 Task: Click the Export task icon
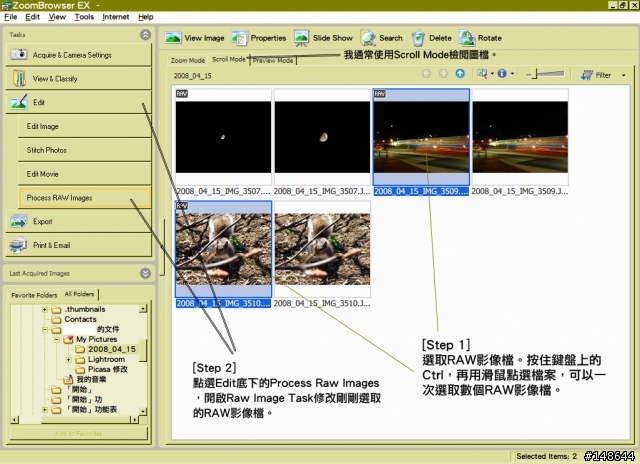tap(19, 221)
